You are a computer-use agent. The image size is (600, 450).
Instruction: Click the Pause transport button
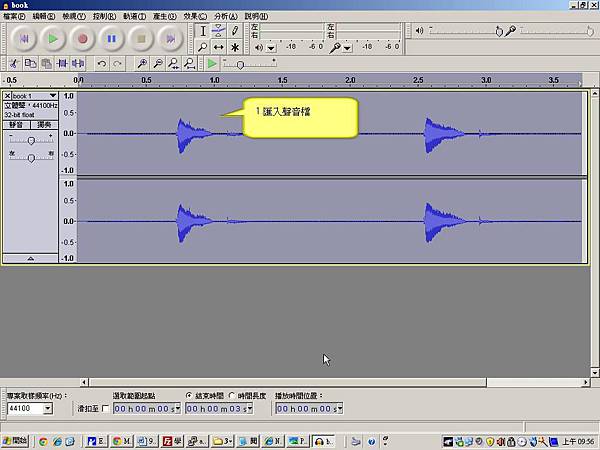pos(112,39)
